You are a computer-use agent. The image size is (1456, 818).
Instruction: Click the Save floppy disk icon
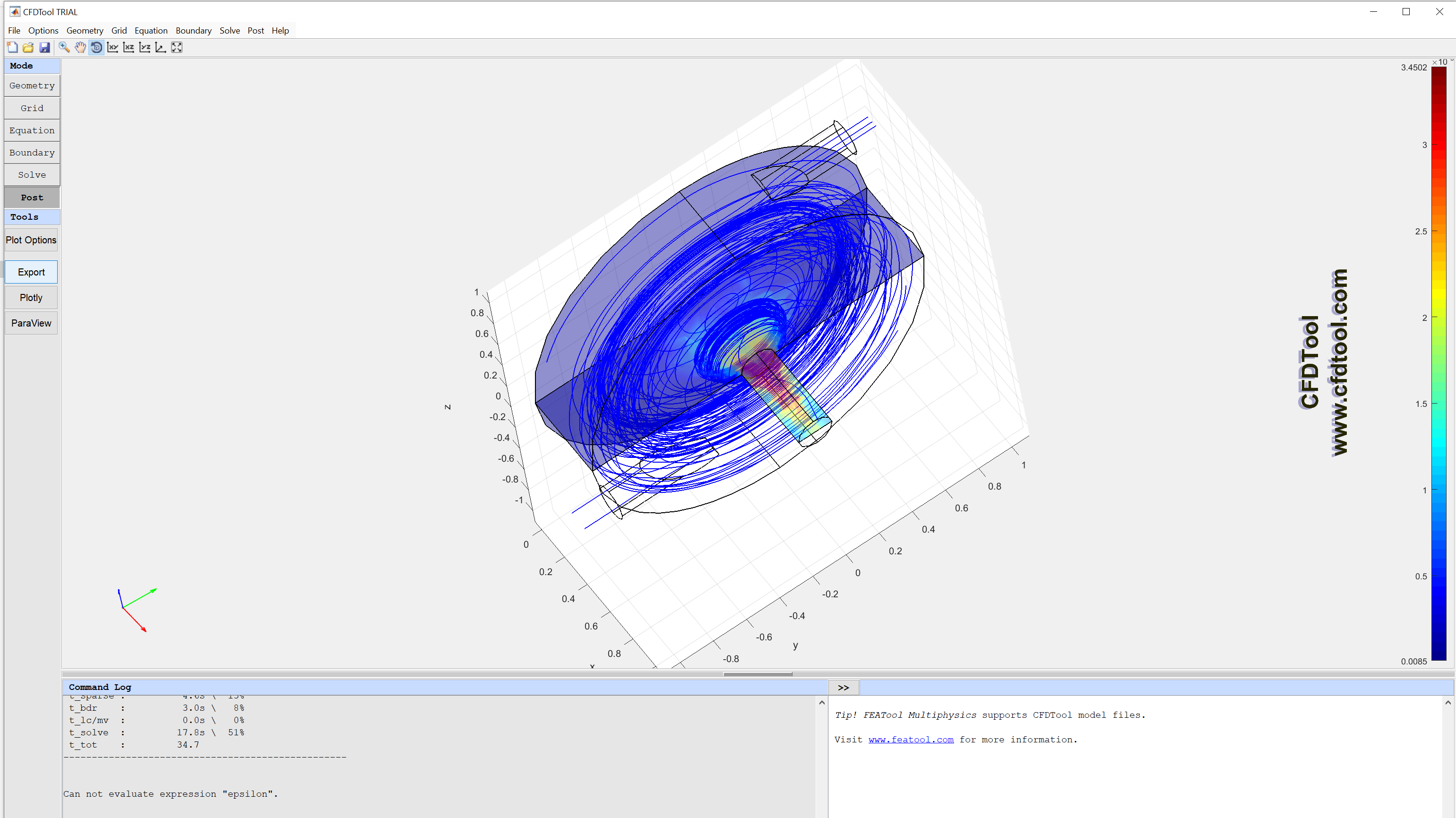click(x=44, y=47)
